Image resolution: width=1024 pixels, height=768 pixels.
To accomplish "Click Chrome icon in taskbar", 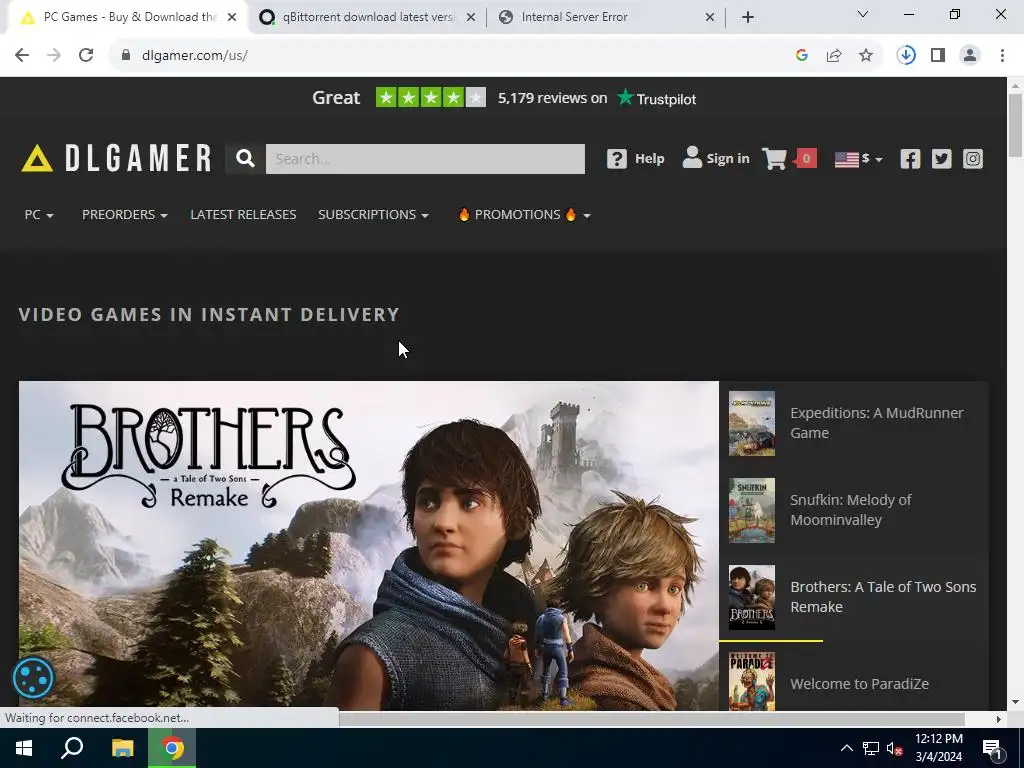I will [172, 748].
